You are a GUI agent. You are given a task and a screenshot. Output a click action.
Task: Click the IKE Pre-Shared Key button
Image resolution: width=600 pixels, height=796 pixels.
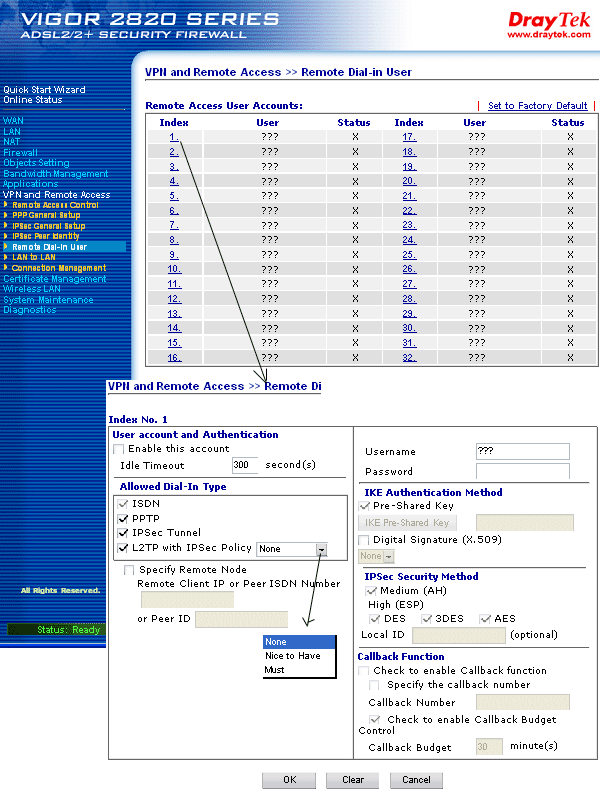click(407, 523)
